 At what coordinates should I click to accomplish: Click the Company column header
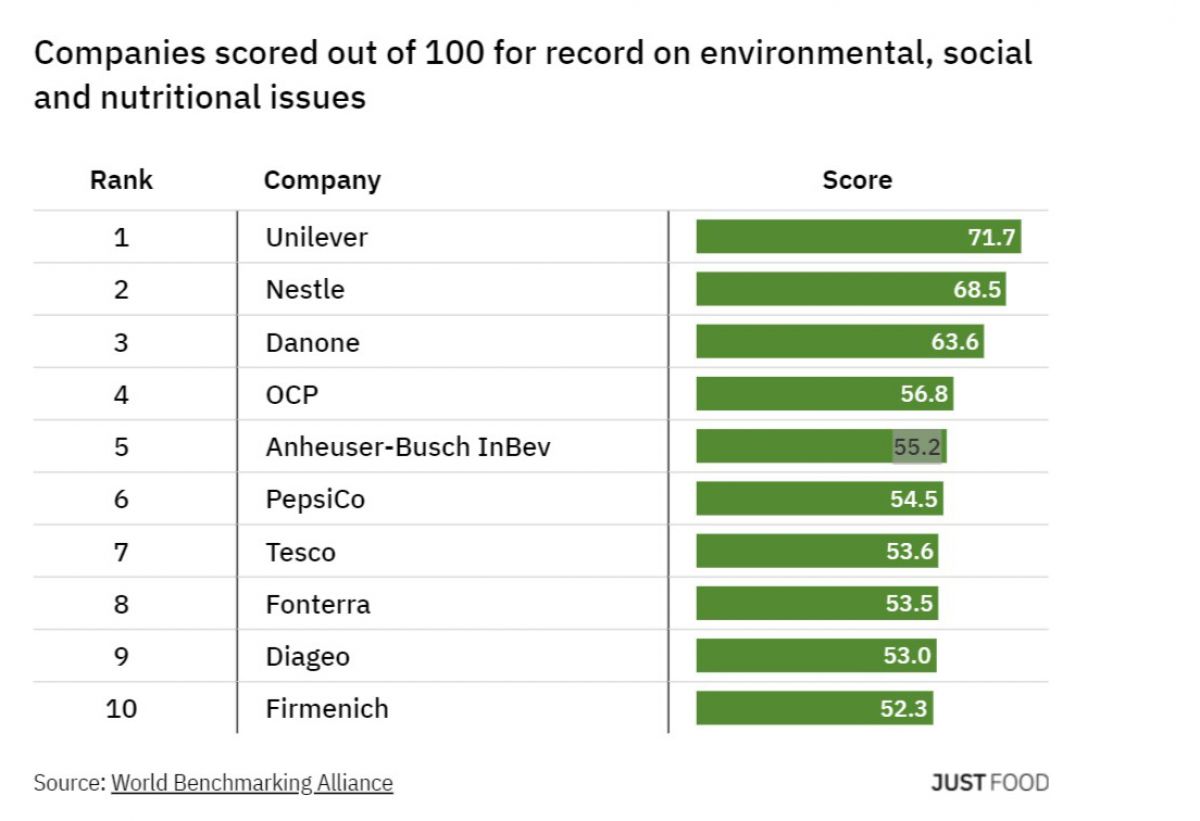(x=322, y=180)
